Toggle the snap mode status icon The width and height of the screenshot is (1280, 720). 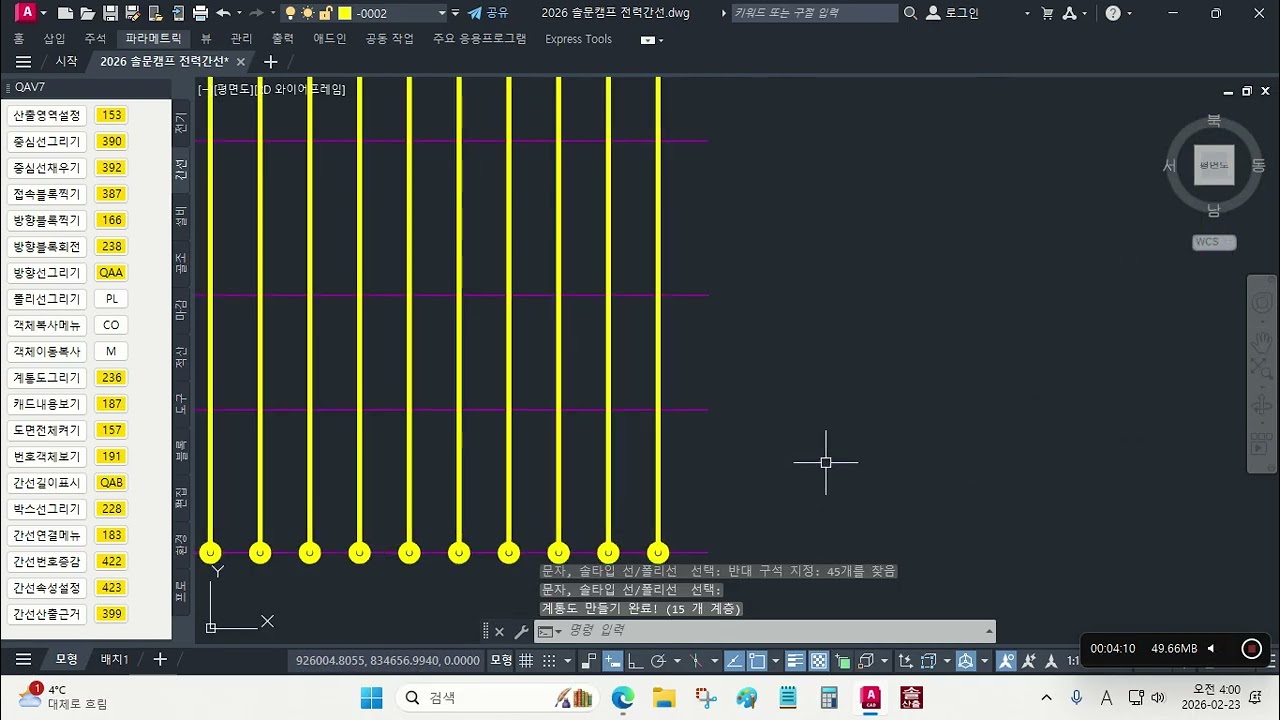(x=549, y=661)
